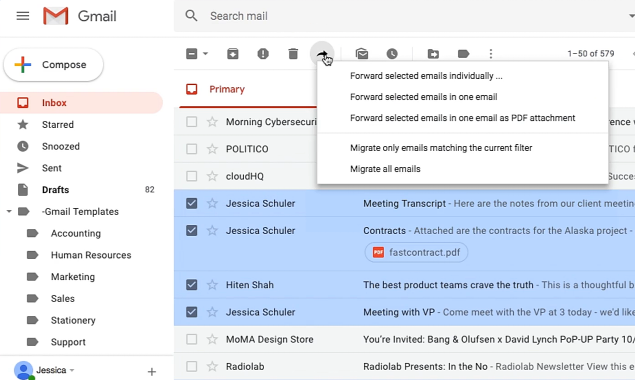Click Jessica's account avatar
The image size is (635, 380).
point(24,370)
